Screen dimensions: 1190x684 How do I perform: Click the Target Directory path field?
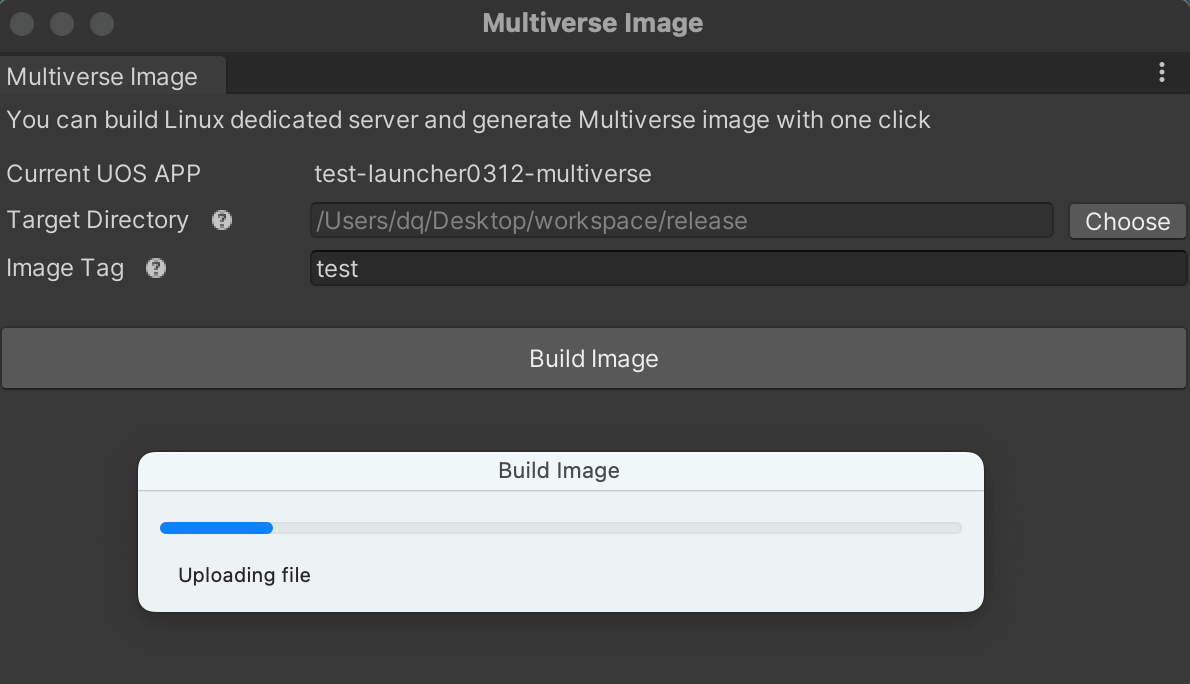(681, 221)
